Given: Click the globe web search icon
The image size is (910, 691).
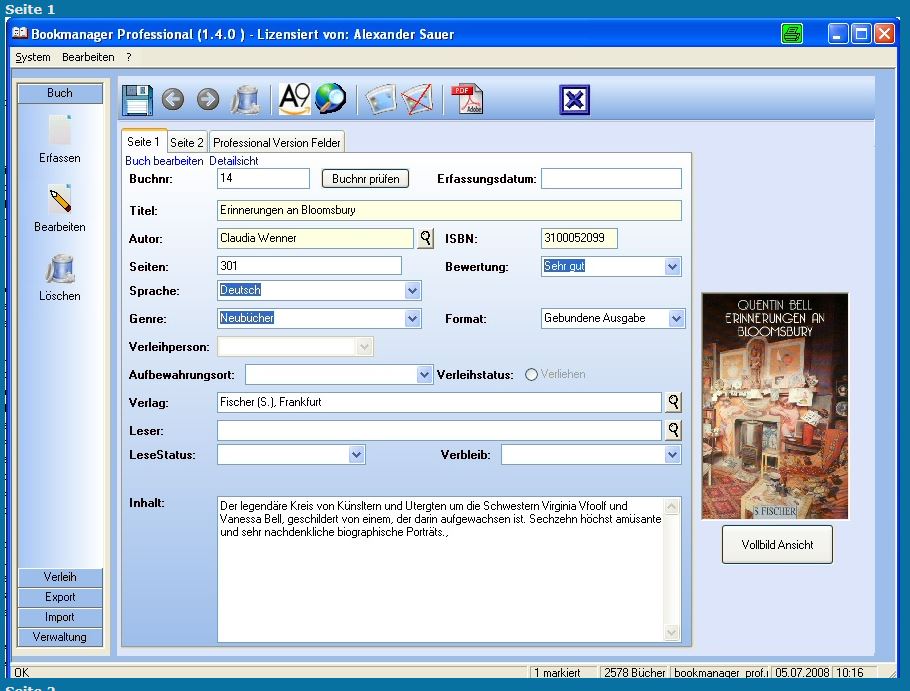Looking at the screenshot, I should coord(330,99).
